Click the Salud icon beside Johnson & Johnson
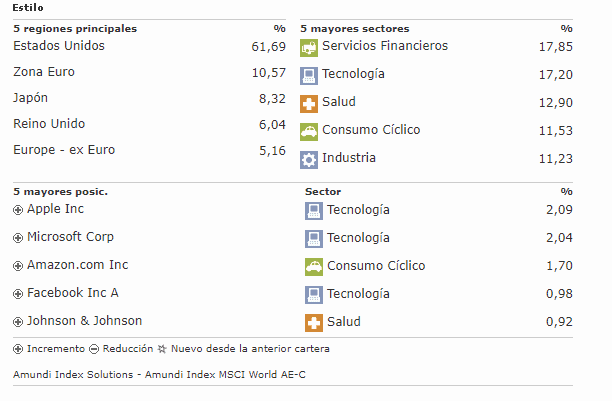This screenshot has height=401, width=612. pyautogui.click(x=313, y=322)
